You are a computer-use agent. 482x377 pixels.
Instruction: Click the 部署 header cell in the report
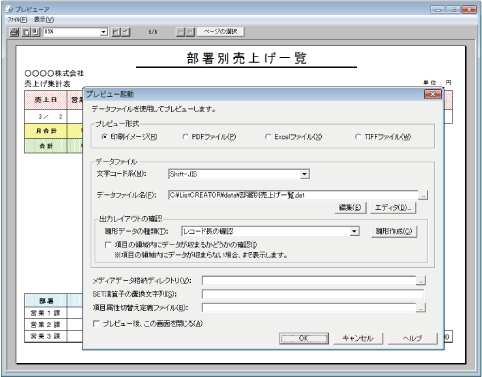coord(46,301)
